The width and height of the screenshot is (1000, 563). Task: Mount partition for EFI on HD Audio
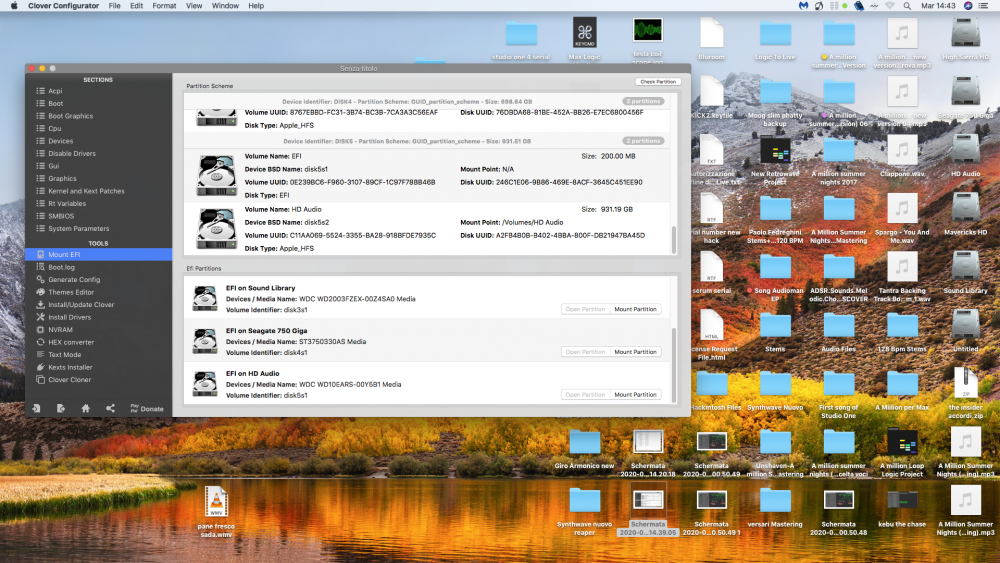635,395
